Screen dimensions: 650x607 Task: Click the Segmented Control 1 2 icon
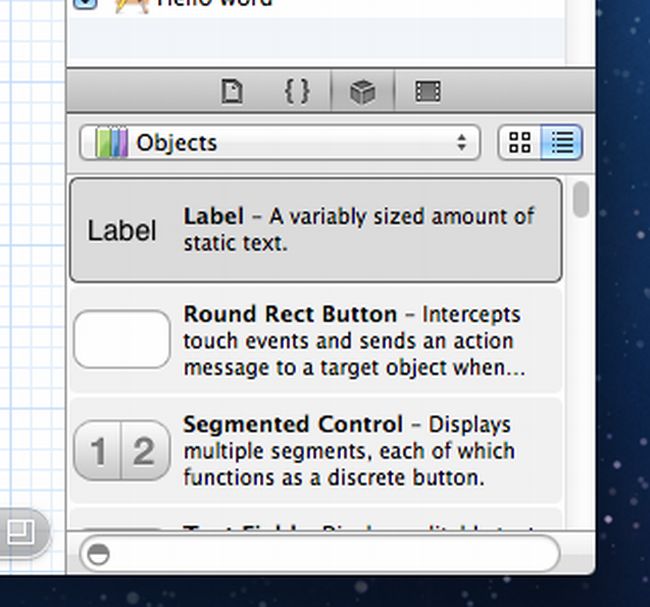tap(122, 451)
